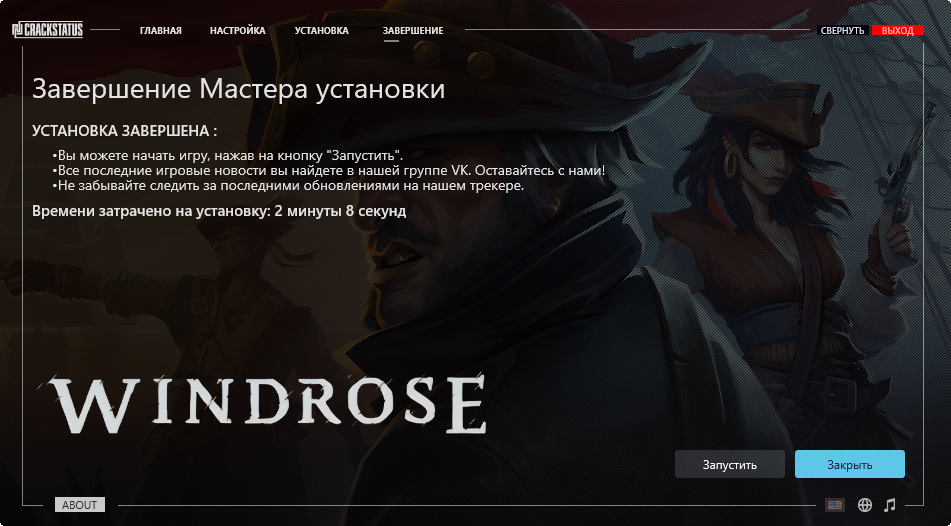The height and width of the screenshot is (526, 951).
Task: Switch to the НАСТРОЙКА tab
Action: pyautogui.click(x=238, y=30)
